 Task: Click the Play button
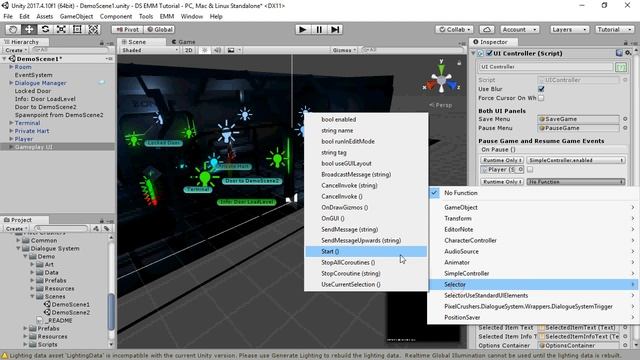(302, 29)
